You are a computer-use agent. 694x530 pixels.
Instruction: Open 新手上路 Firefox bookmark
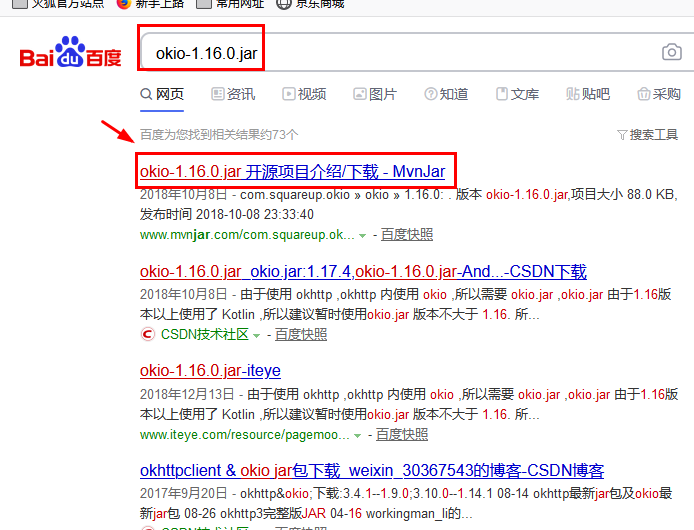coord(150,4)
